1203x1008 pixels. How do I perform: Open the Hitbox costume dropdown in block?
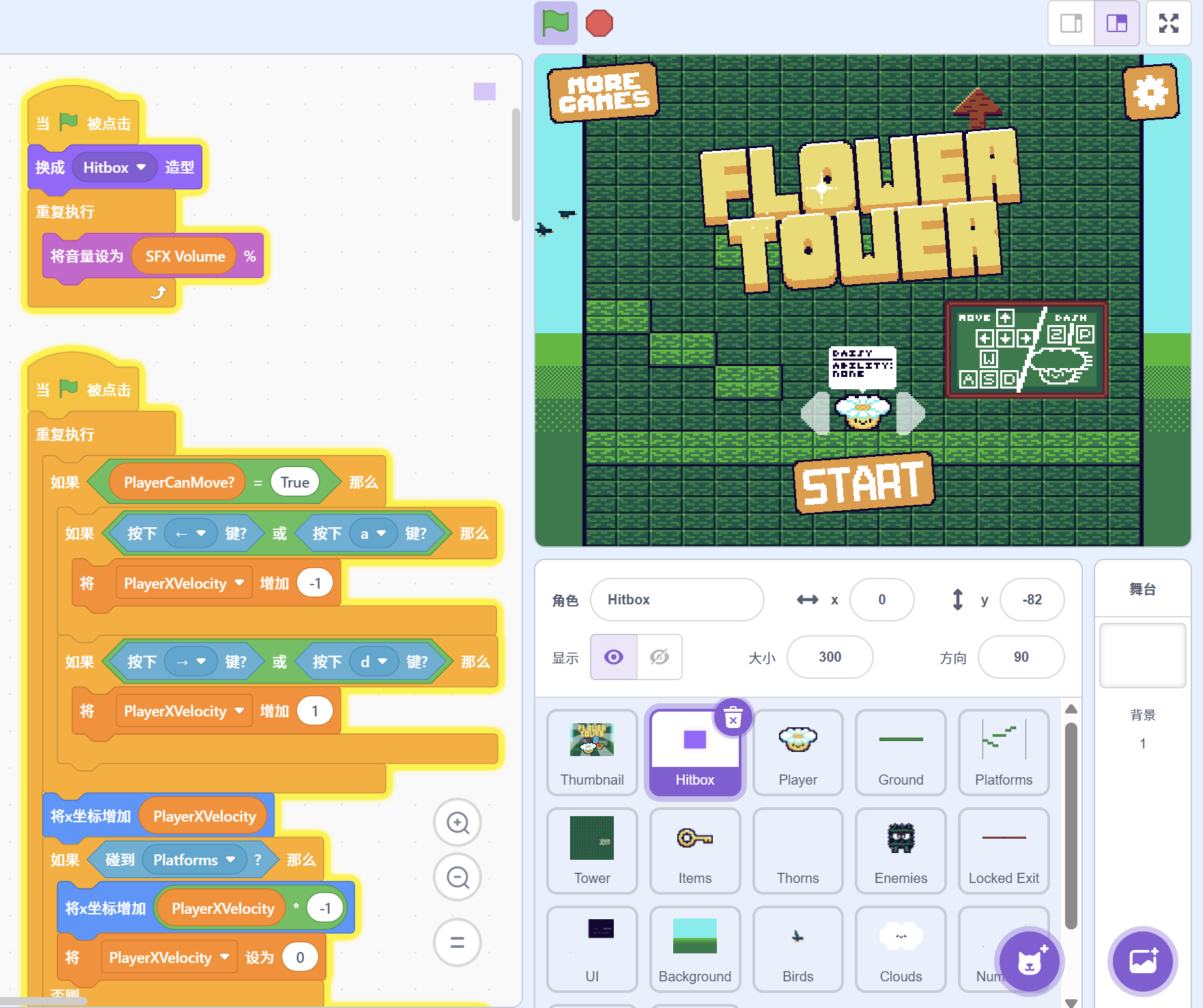[x=115, y=167]
